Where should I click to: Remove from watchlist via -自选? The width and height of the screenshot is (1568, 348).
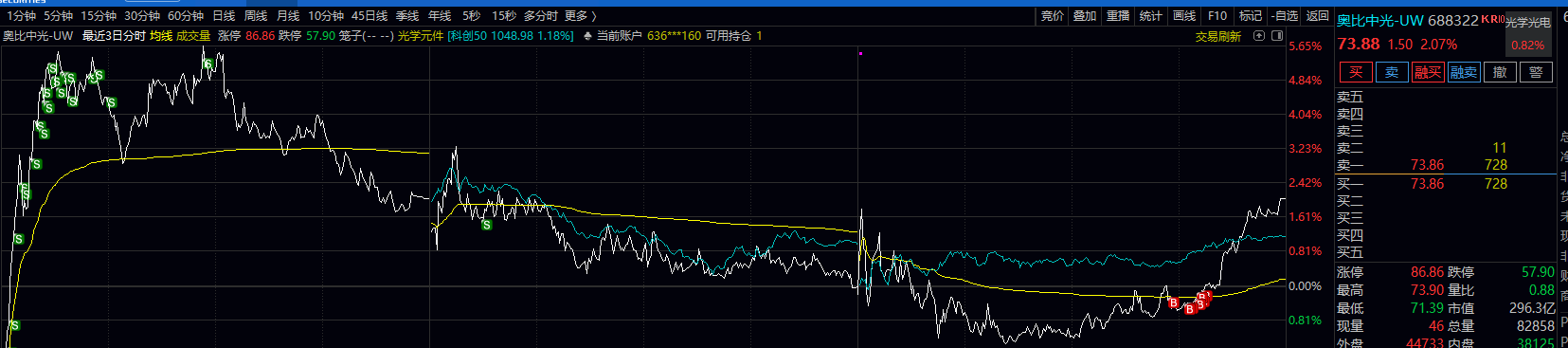pos(1285,16)
